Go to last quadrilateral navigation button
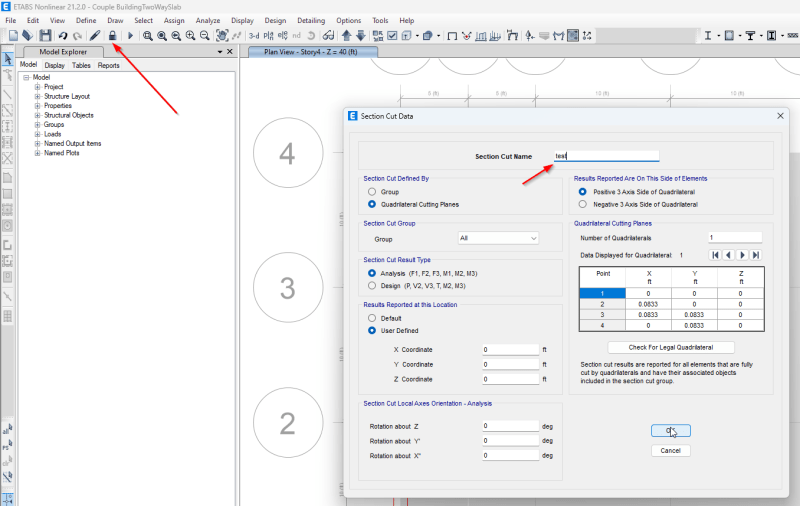Image resolution: width=800 pixels, height=506 pixels. point(756,255)
